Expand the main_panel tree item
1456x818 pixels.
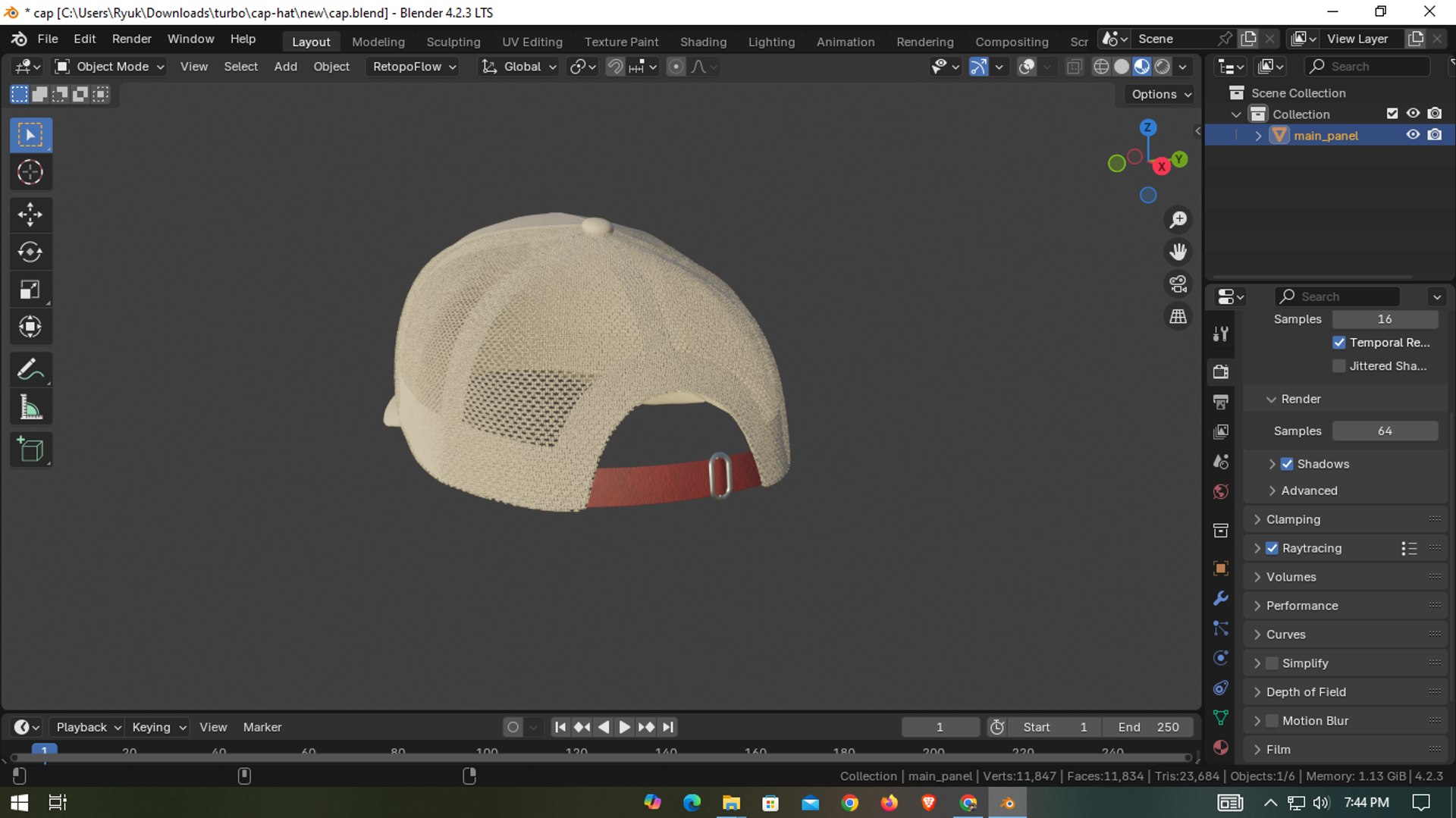pyautogui.click(x=1259, y=136)
